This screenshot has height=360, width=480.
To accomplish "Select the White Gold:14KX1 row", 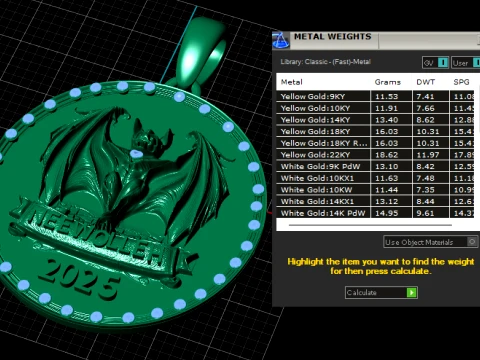I will [375, 201].
